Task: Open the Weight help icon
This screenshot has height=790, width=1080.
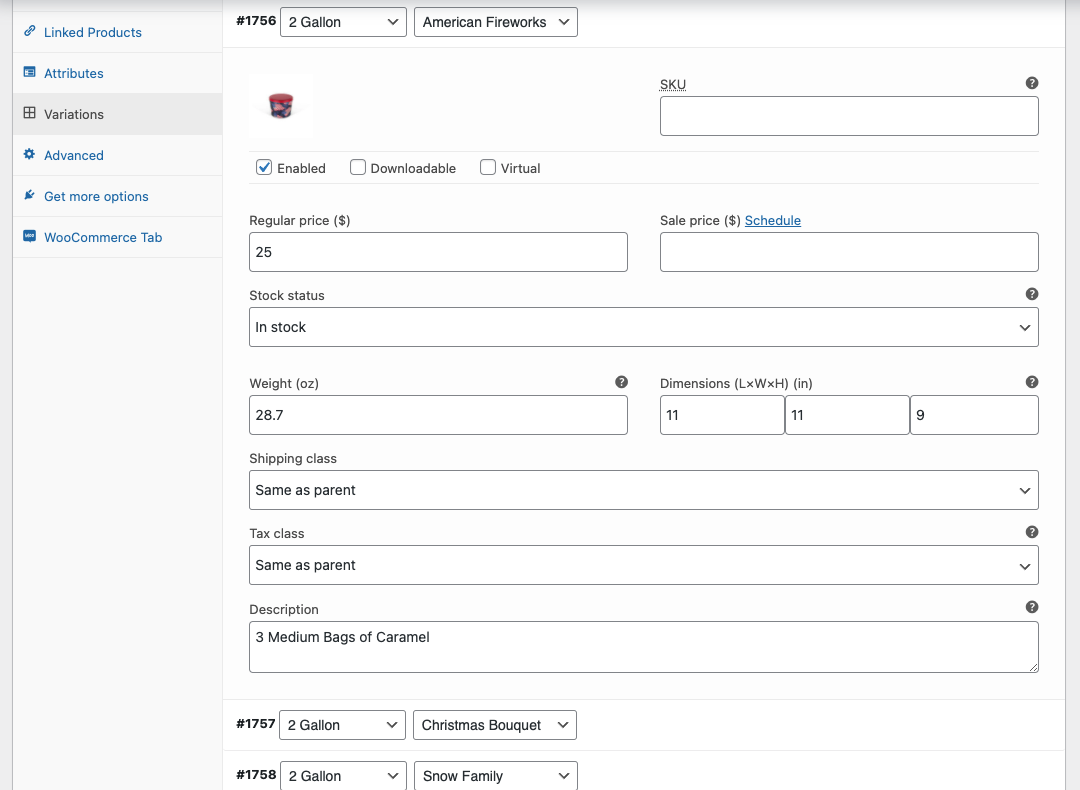Action: click(621, 382)
